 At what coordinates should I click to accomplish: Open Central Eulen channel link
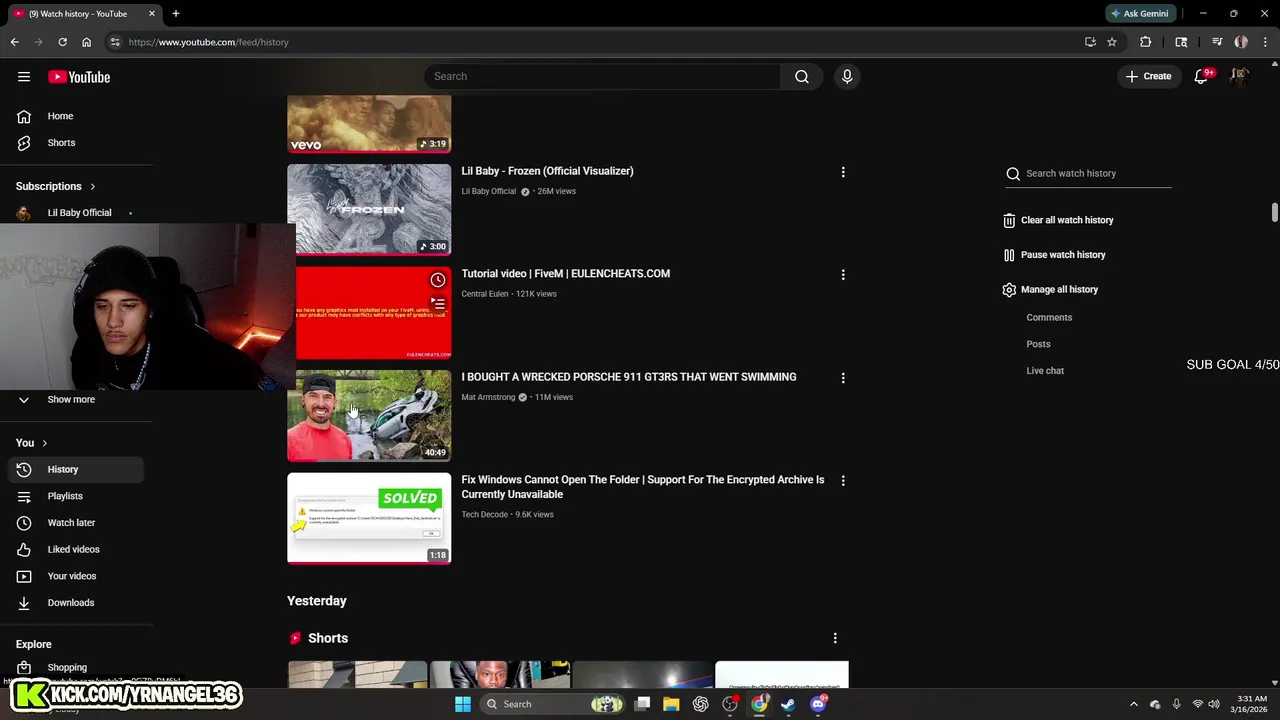pyautogui.click(x=485, y=294)
